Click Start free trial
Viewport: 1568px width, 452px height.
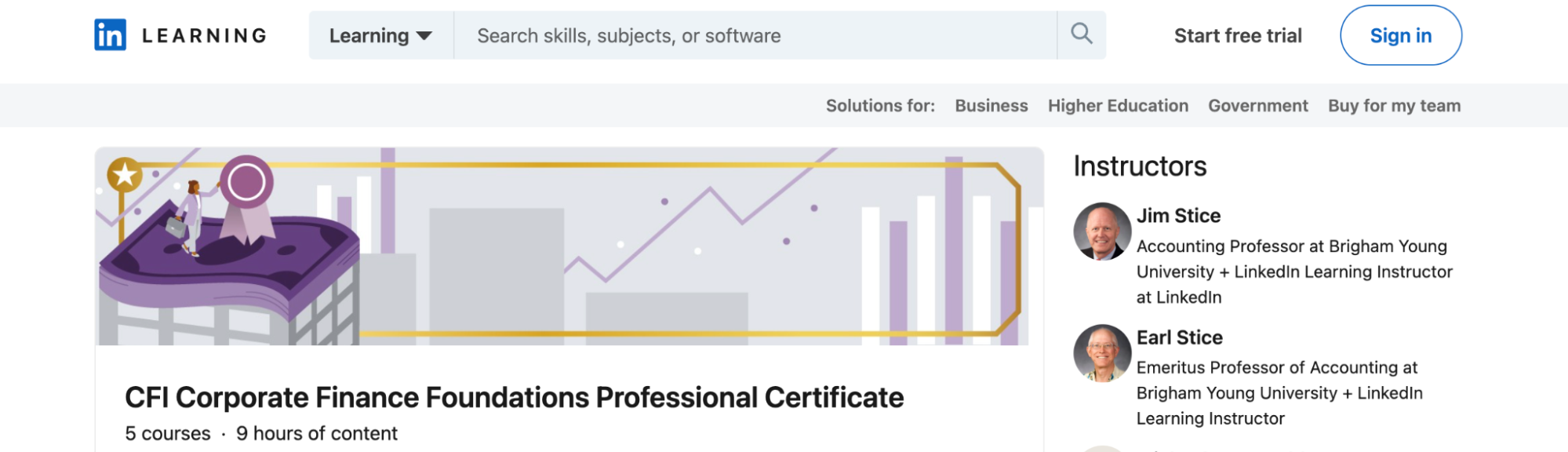click(1238, 35)
